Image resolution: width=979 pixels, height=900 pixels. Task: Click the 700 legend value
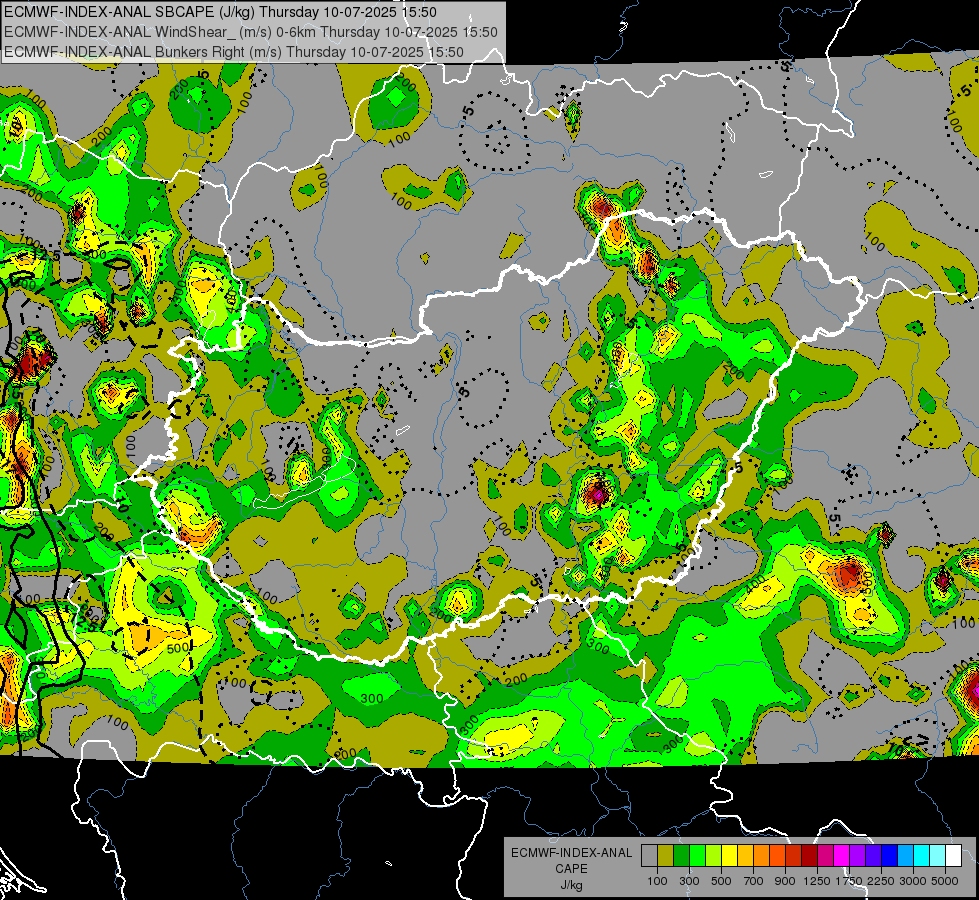click(754, 881)
